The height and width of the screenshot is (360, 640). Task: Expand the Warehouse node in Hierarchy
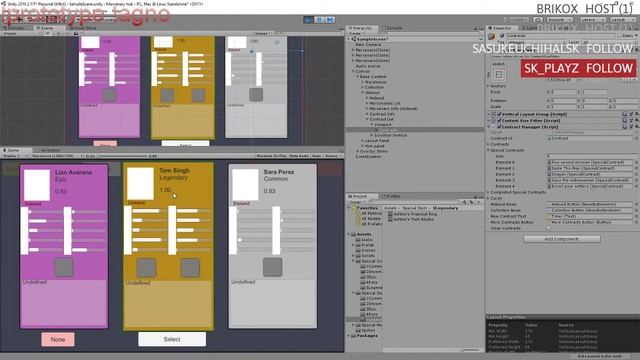(x=362, y=82)
